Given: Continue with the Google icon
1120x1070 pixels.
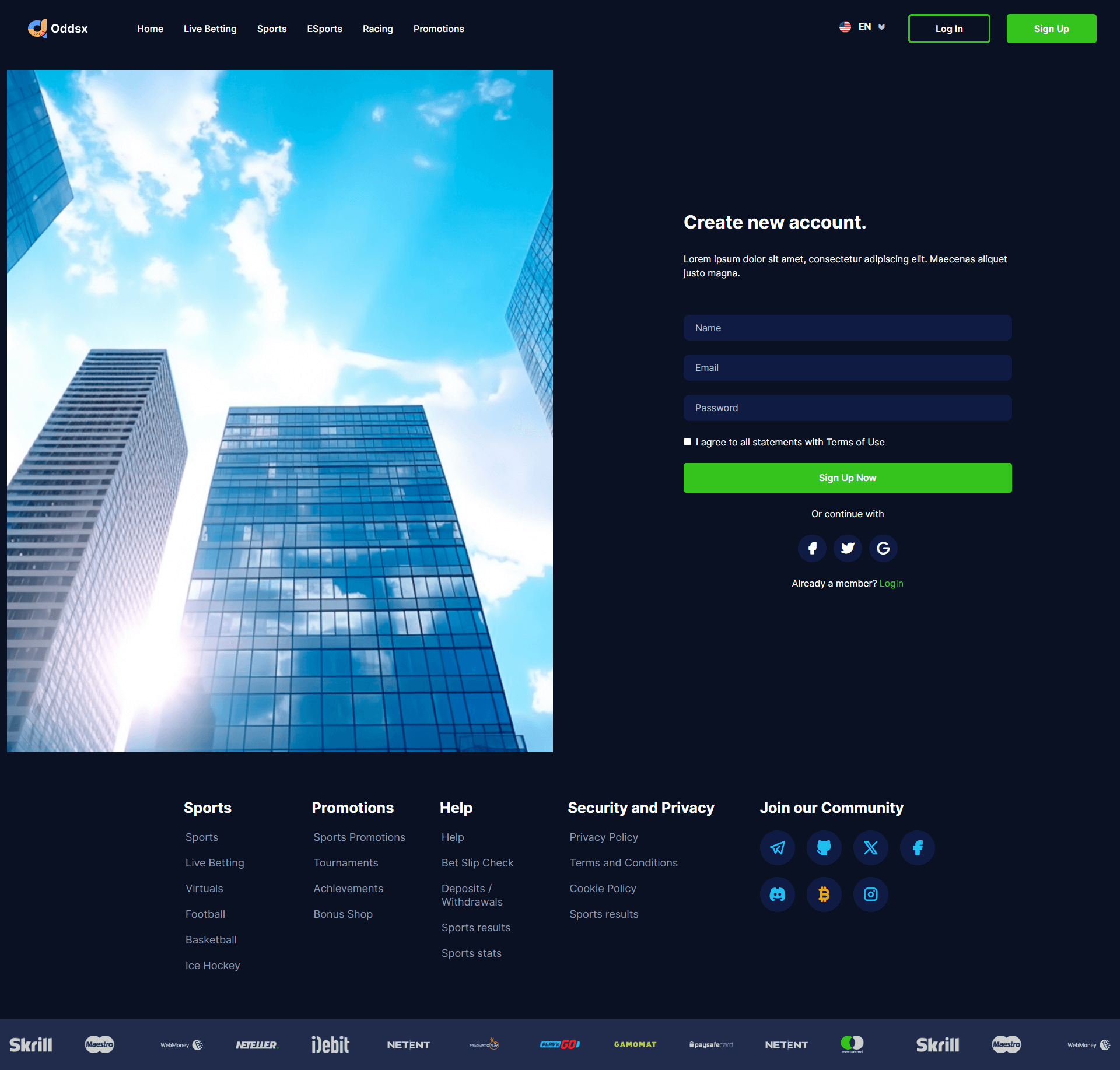Looking at the screenshot, I should tap(883, 548).
